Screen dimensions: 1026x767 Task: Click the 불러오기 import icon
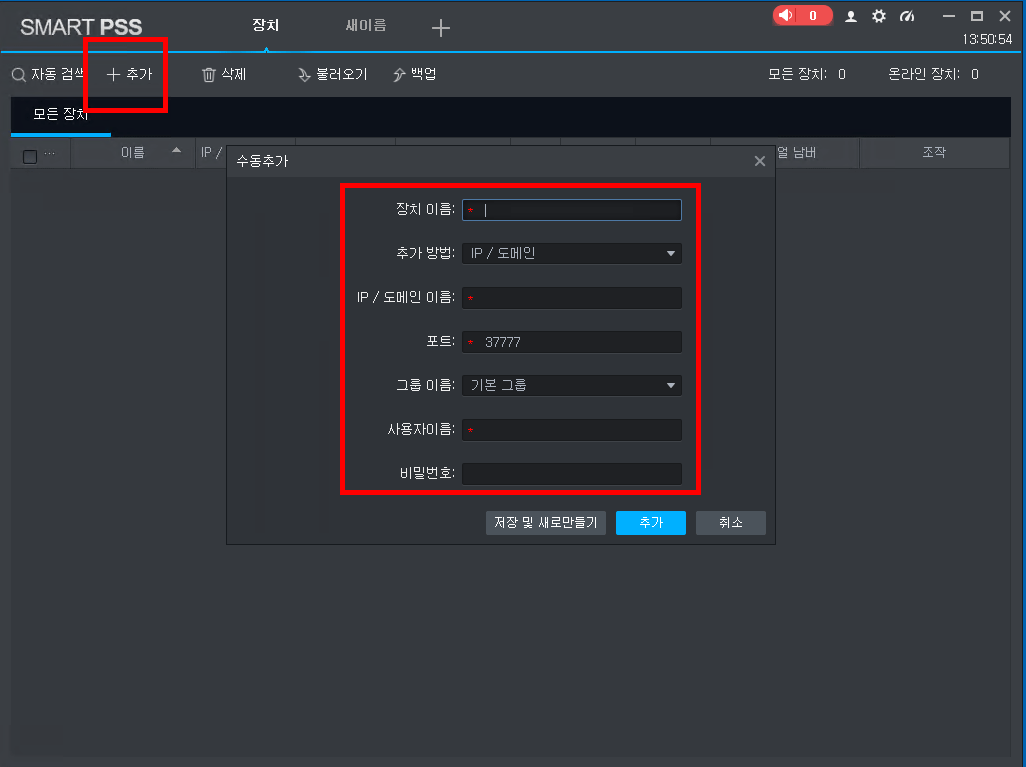305,75
